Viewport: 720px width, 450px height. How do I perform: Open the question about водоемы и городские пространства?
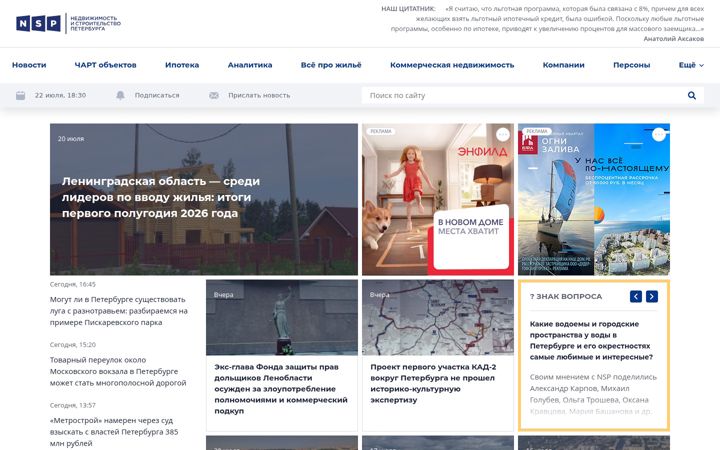pyautogui.click(x=591, y=340)
